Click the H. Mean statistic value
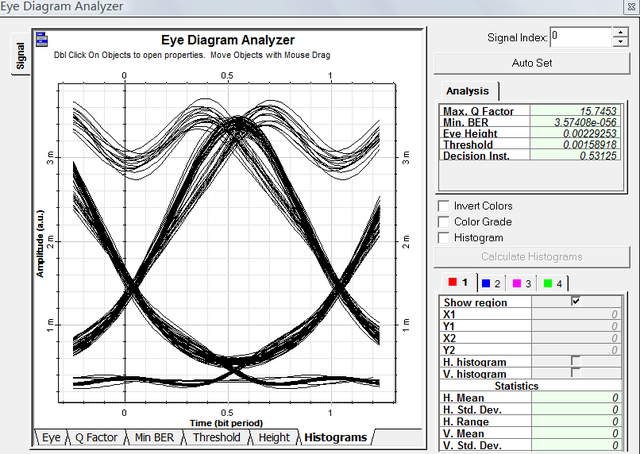Screen dimensions: 640x454 [x=576, y=397]
